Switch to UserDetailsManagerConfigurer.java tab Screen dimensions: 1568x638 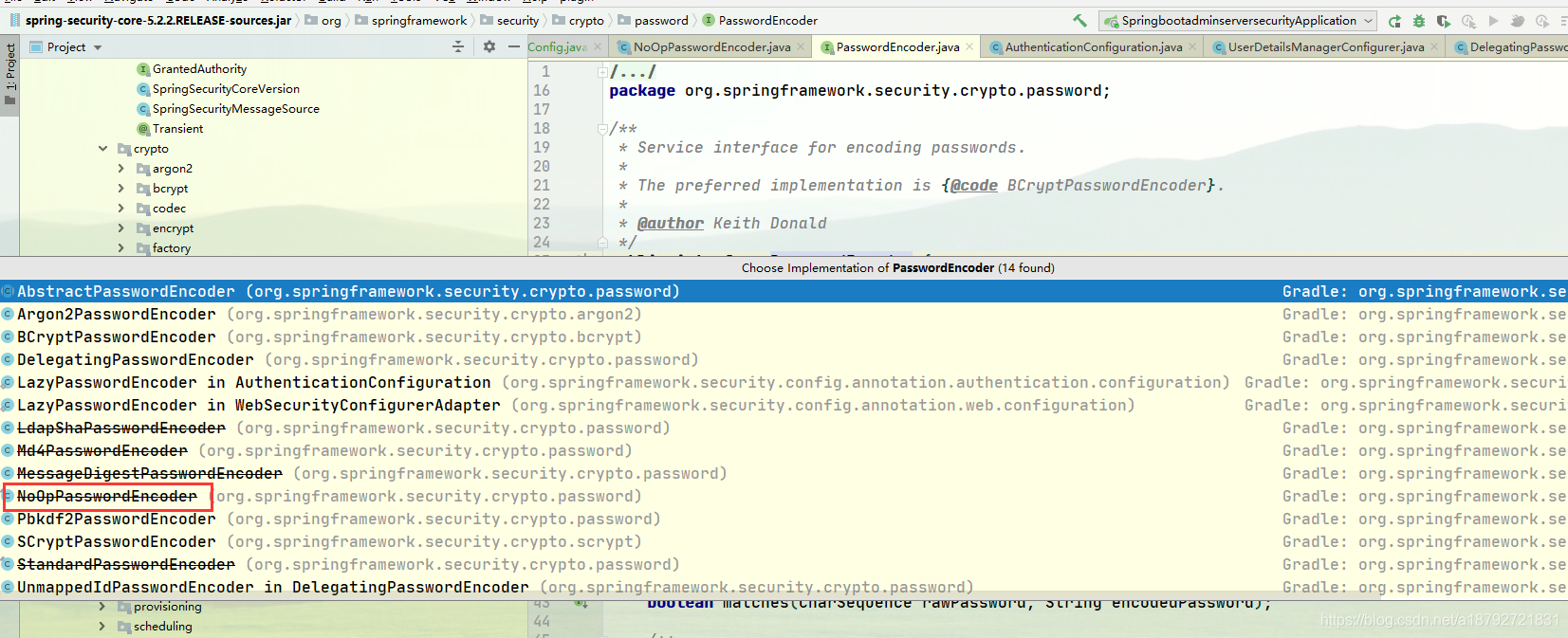(x=1325, y=46)
